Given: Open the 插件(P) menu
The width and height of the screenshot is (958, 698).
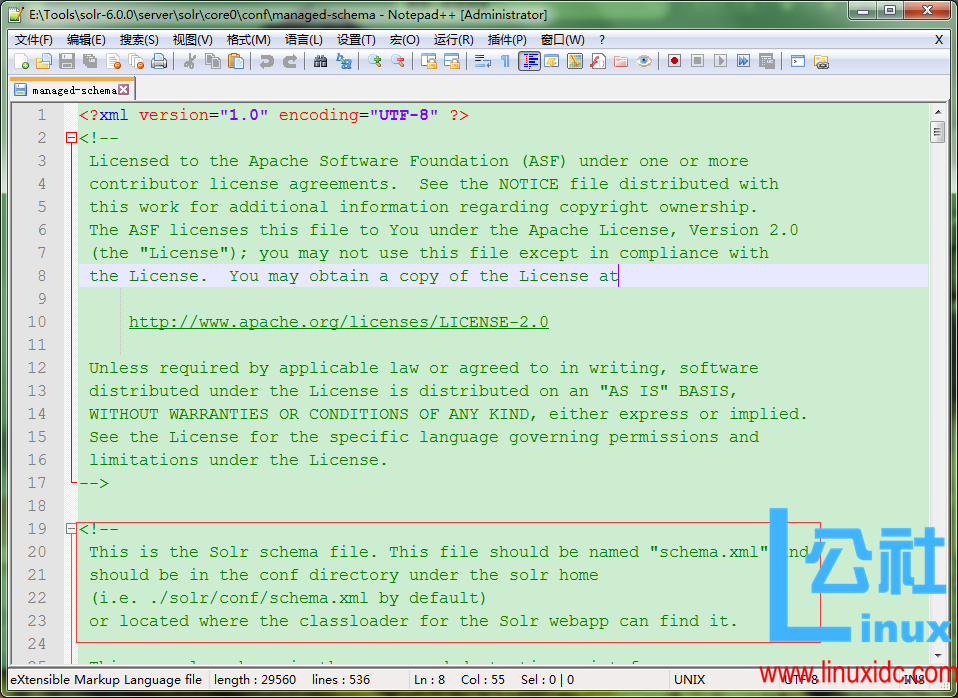Looking at the screenshot, I should tap(508, 40).
